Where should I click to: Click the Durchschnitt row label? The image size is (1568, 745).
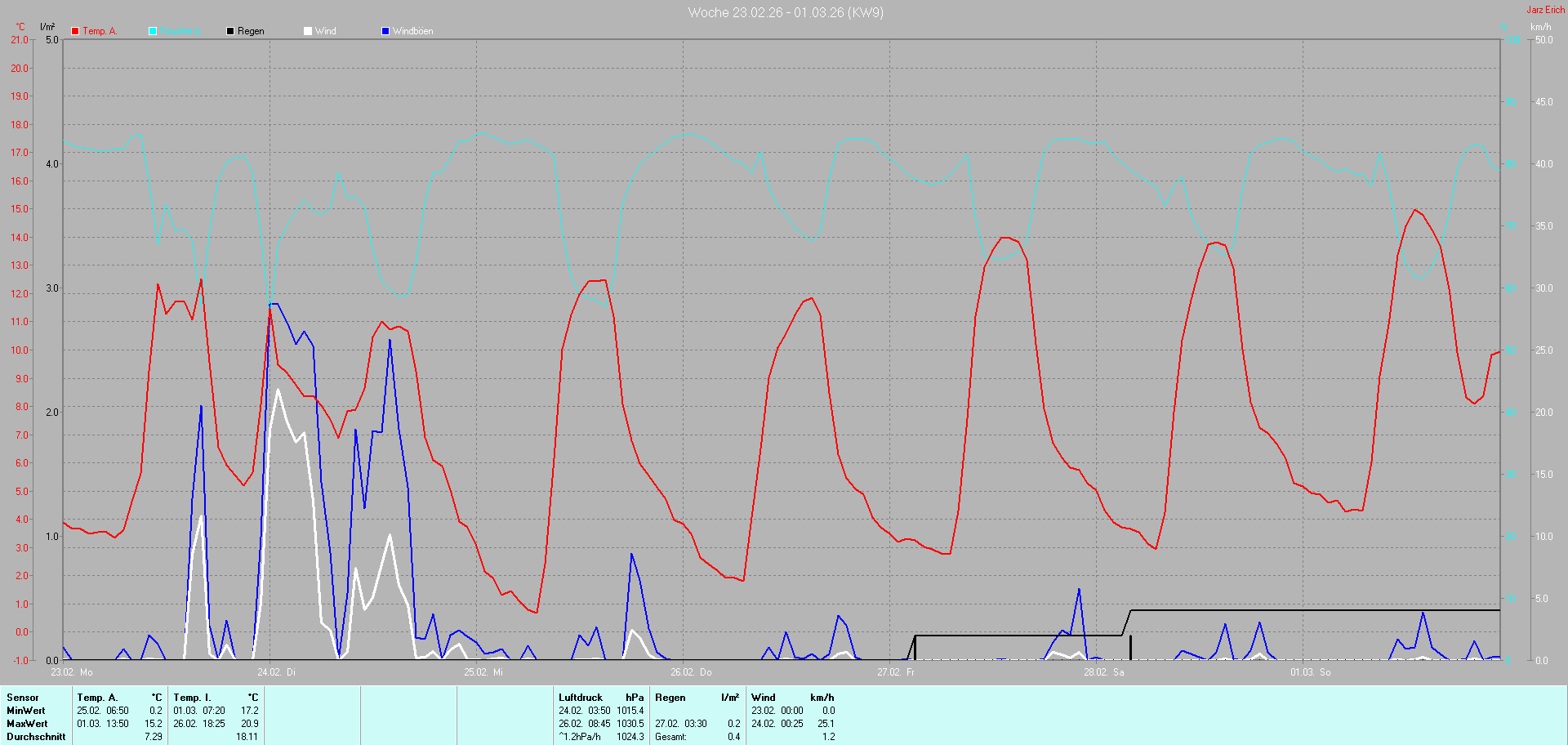point(36,737)
